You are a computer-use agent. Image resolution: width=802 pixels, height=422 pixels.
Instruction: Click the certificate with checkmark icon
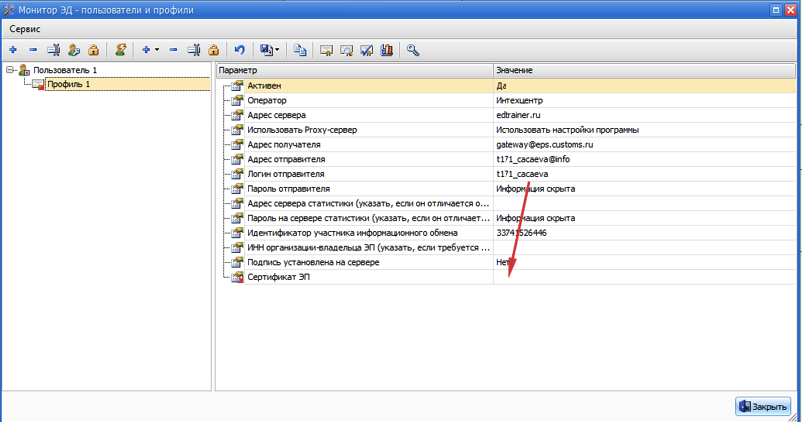tap(366, 49)
